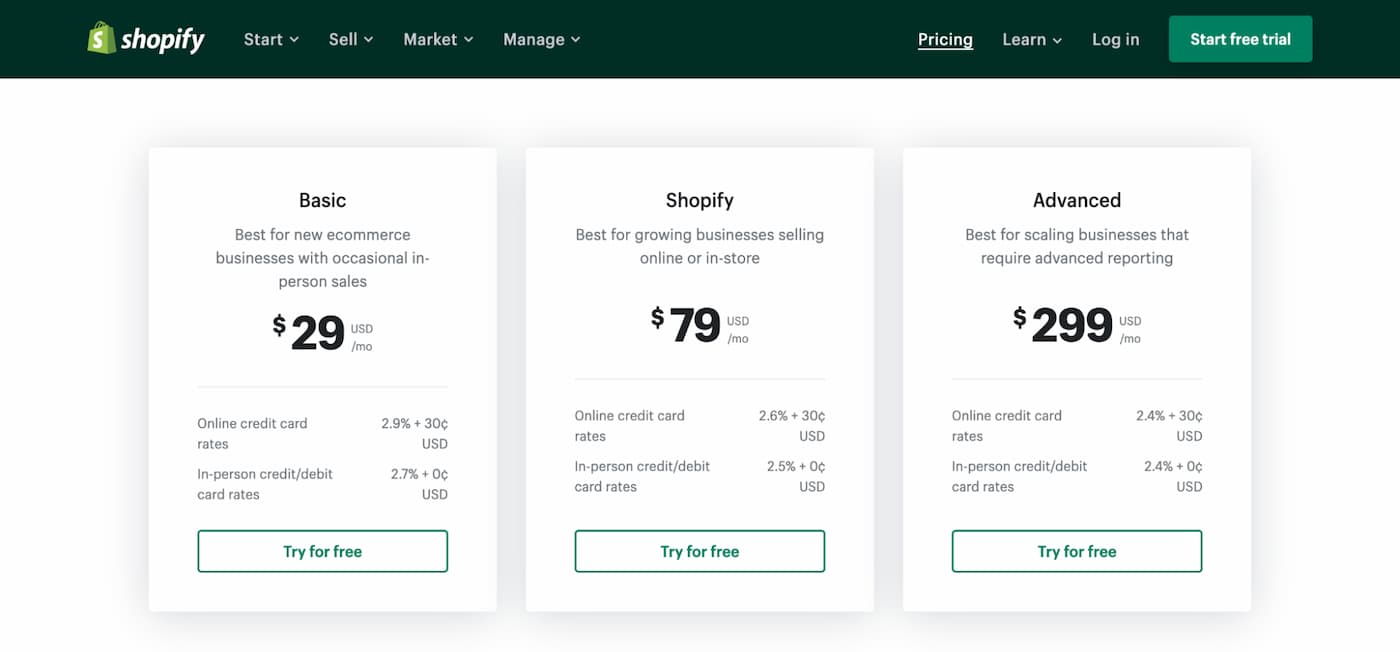This screenshot has height=652, width=1400.
Task: Click the shopify wordmark in the navbar
Action: tap(161, 38)
